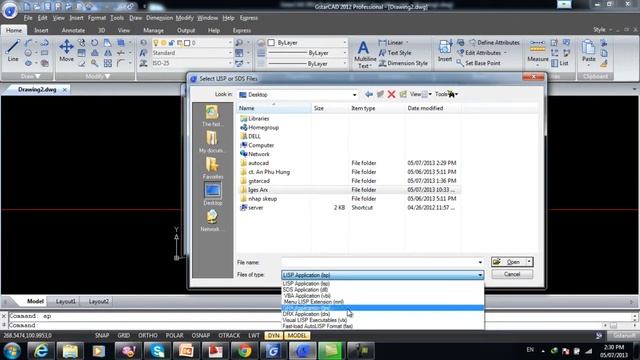
Task: Choose DRX Application (drx) file type
Action: (x=307, y=314)
